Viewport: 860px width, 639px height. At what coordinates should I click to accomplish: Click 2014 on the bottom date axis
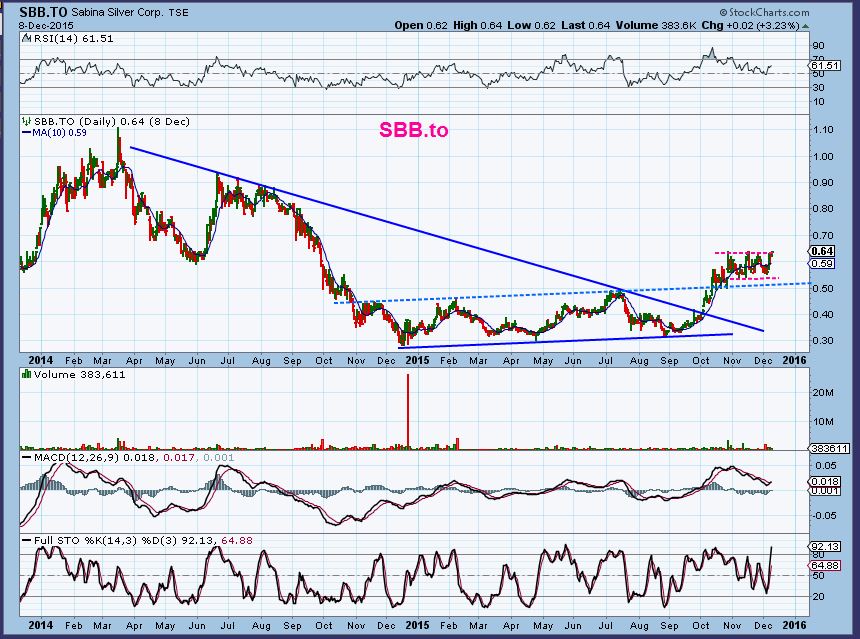(x=41, y=625)
